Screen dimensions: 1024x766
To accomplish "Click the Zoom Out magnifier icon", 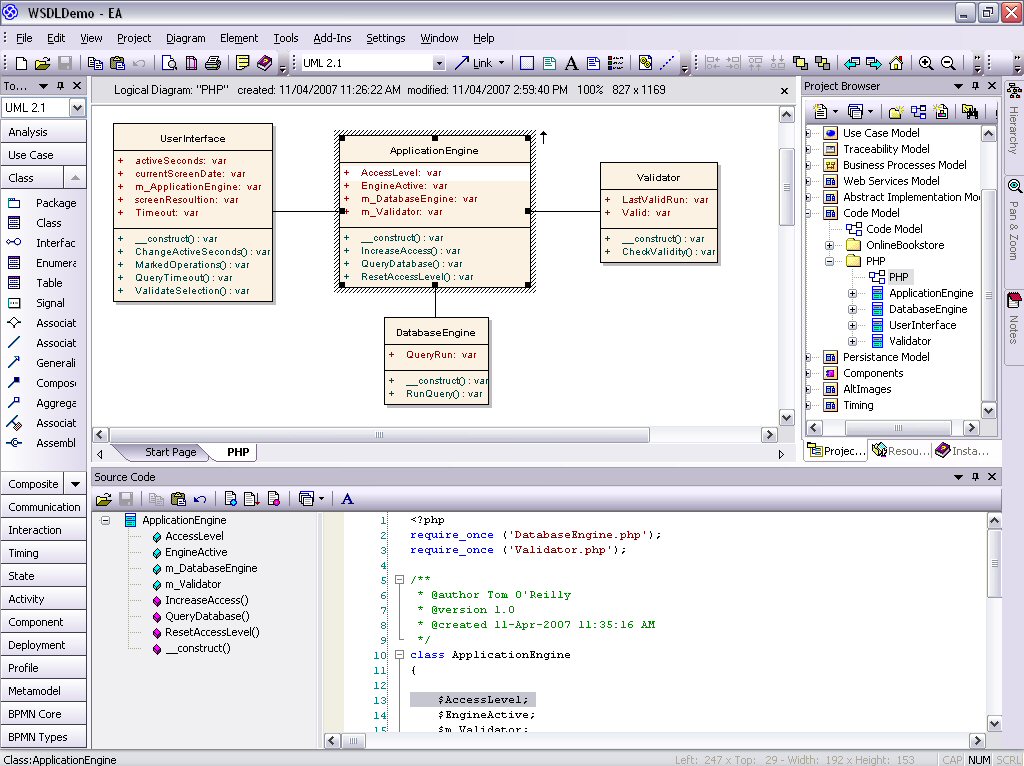I will point(948,63).
